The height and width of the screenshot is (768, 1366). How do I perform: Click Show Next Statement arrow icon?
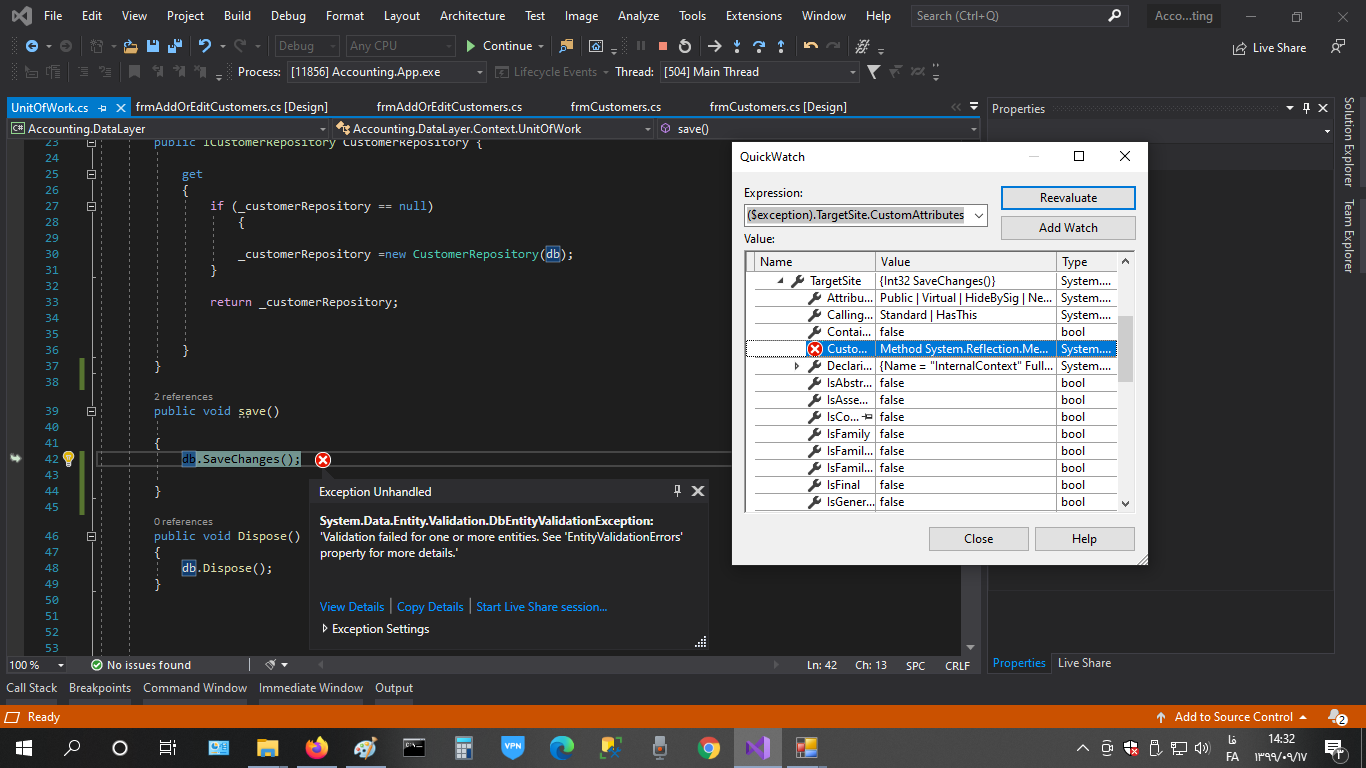tap(714, 46)
